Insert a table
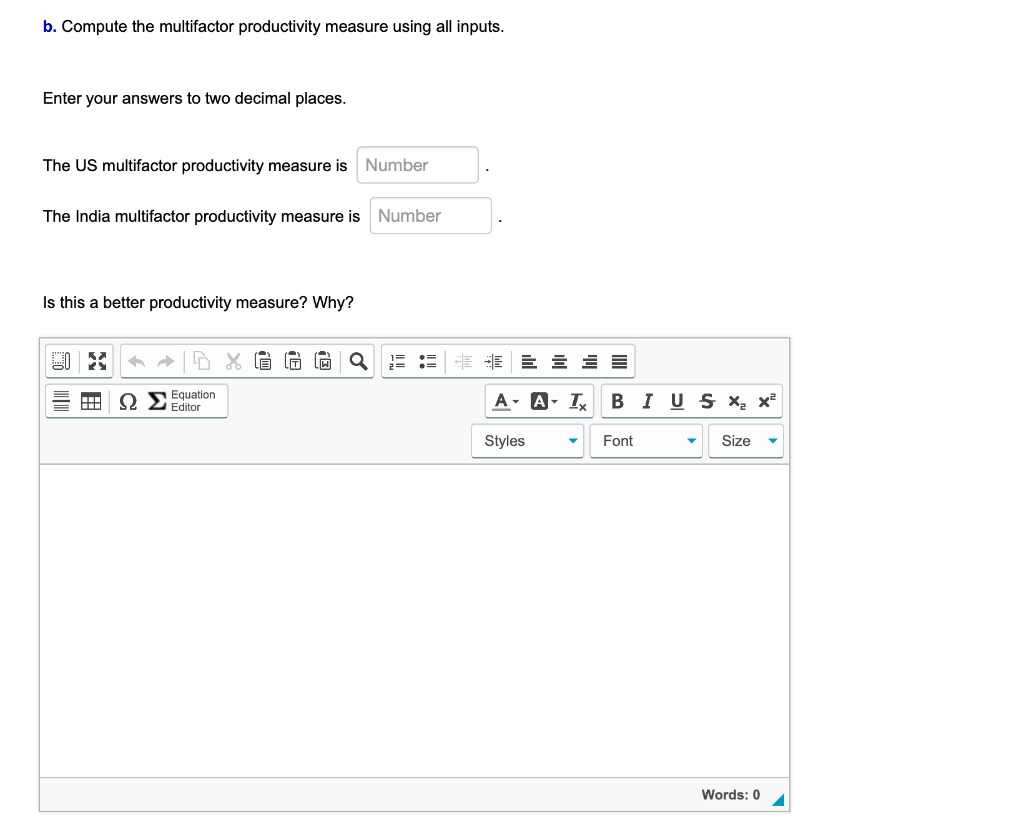 91,401
